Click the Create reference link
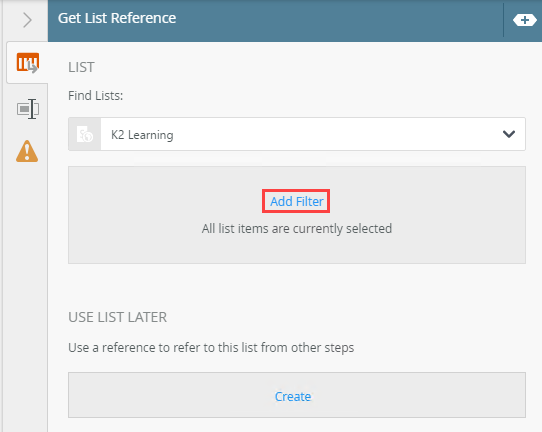The width and height of the screenshot is (542, 432). (x=293, y=396)
